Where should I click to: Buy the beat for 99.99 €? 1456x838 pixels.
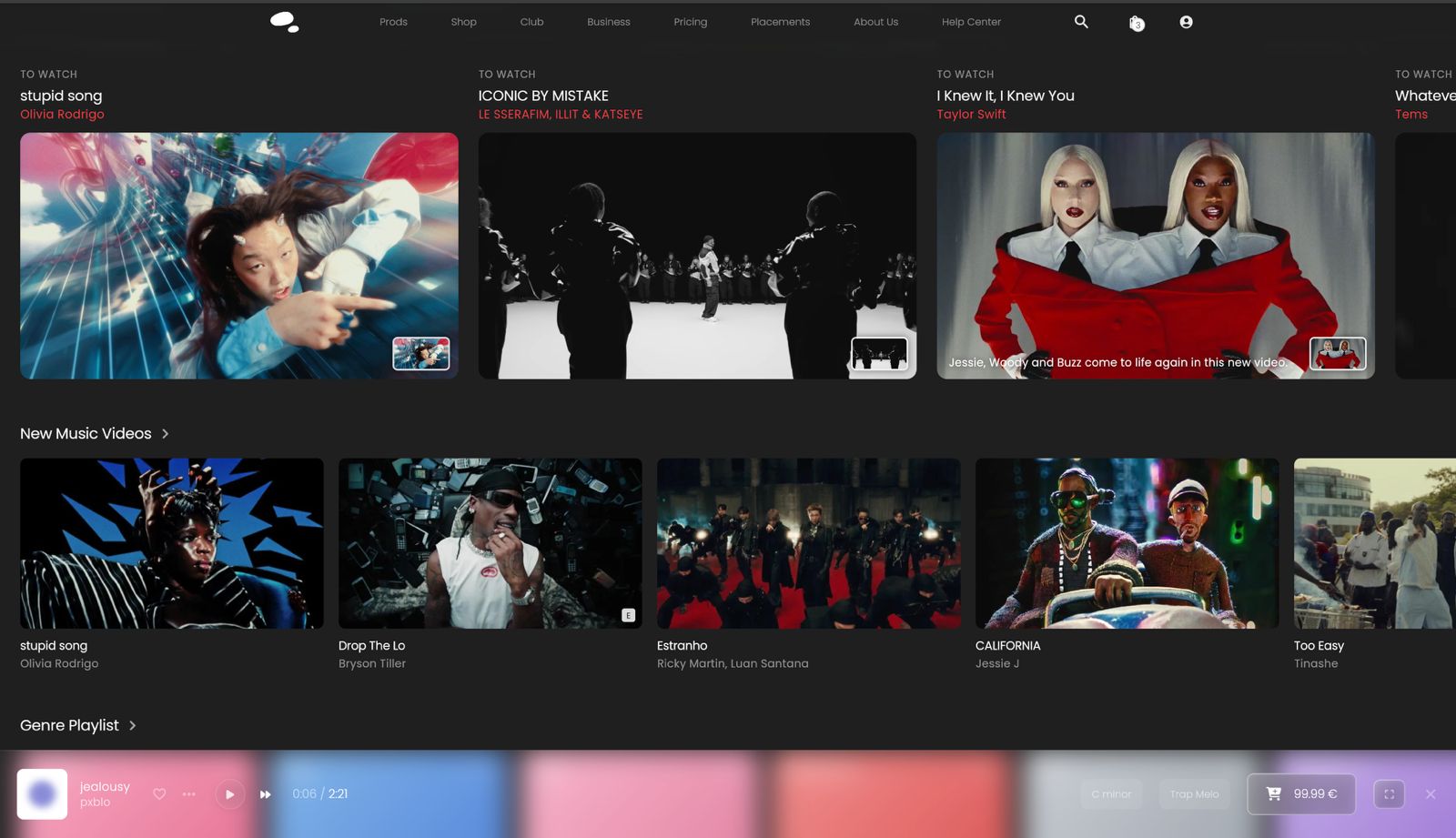(x=1301, y=794)
